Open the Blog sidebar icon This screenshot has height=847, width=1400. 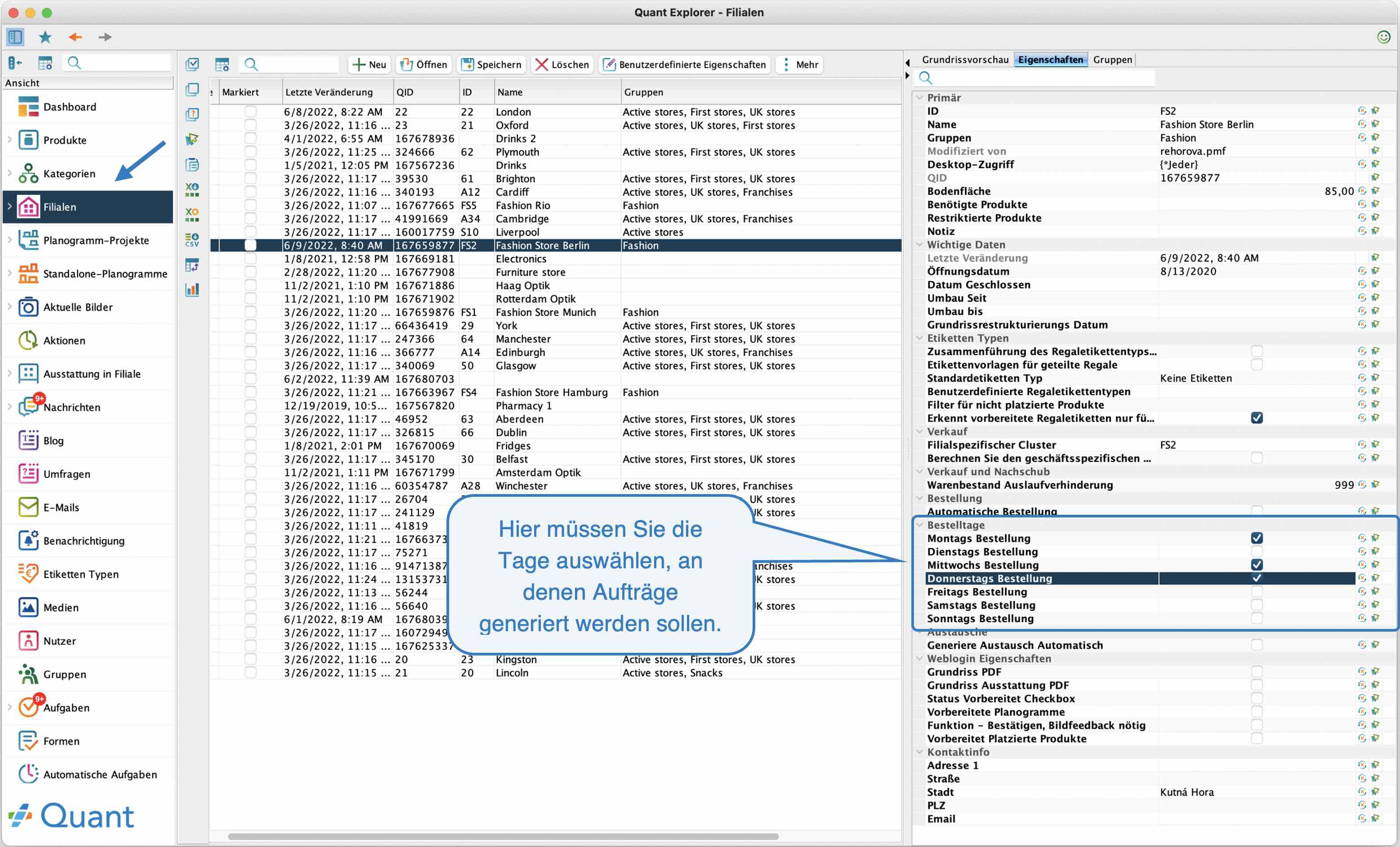click(28, 440)
